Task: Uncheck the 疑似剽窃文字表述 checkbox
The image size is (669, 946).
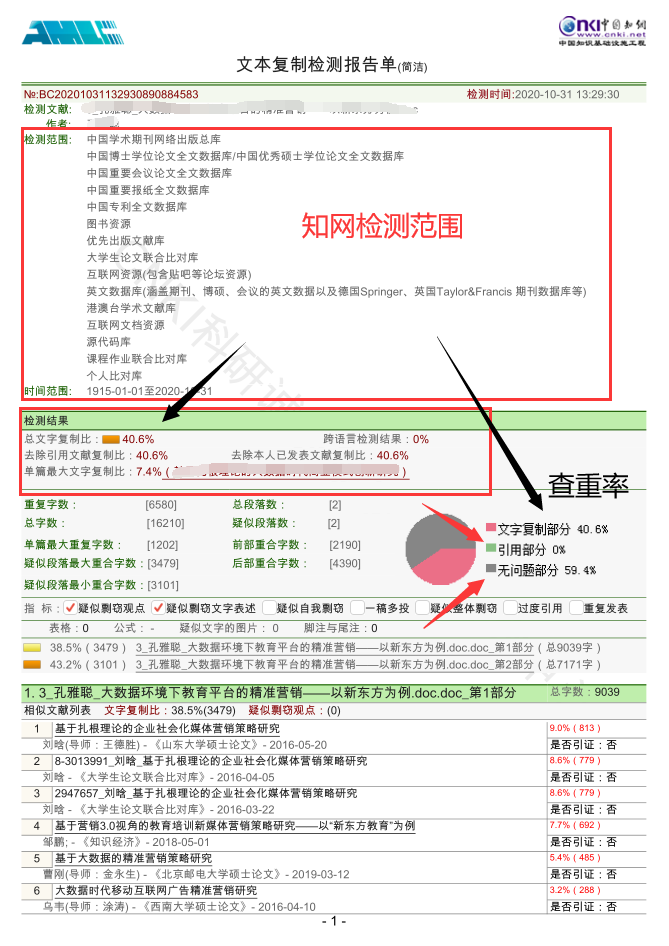Action: pyautogui.click(x=158, y=608)
